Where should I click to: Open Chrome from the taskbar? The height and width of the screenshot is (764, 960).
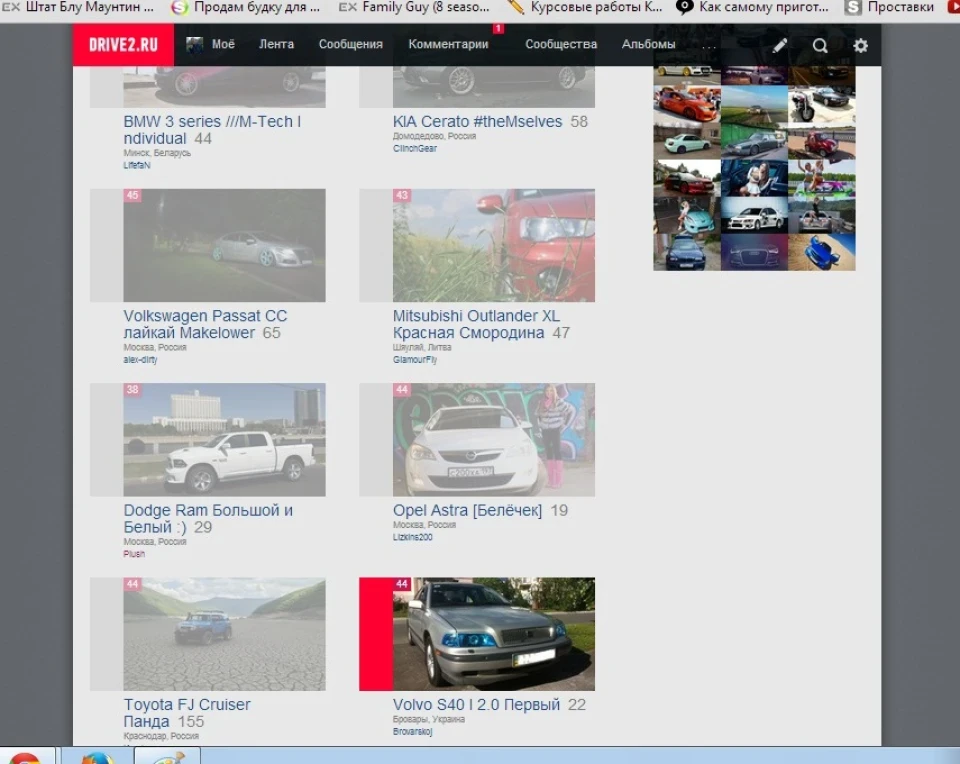[24, 758]
